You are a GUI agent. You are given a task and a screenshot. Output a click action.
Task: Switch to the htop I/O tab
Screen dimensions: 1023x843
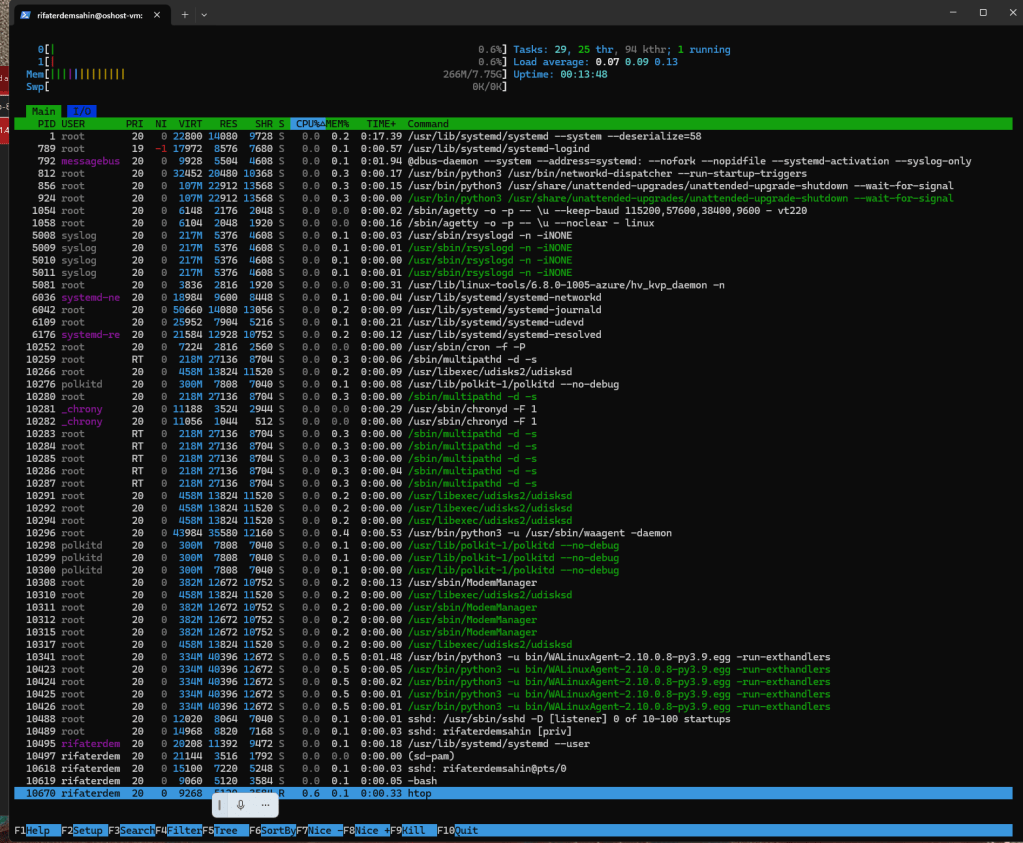[x=82, y=112]
